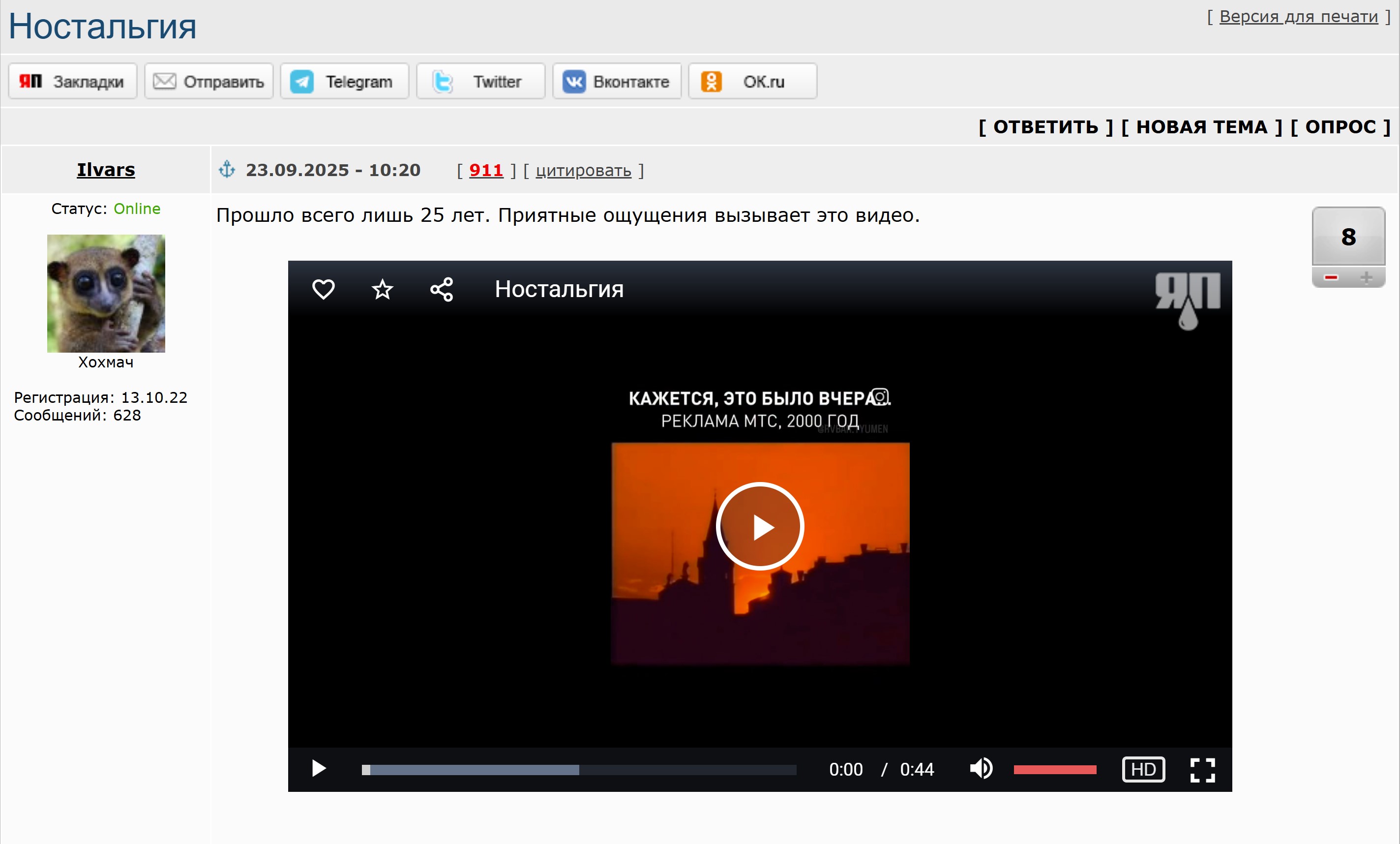Start video with the large center play button
Image resolution: width=1400 pixels, height=844 pixels.
(x=760, y=526)
